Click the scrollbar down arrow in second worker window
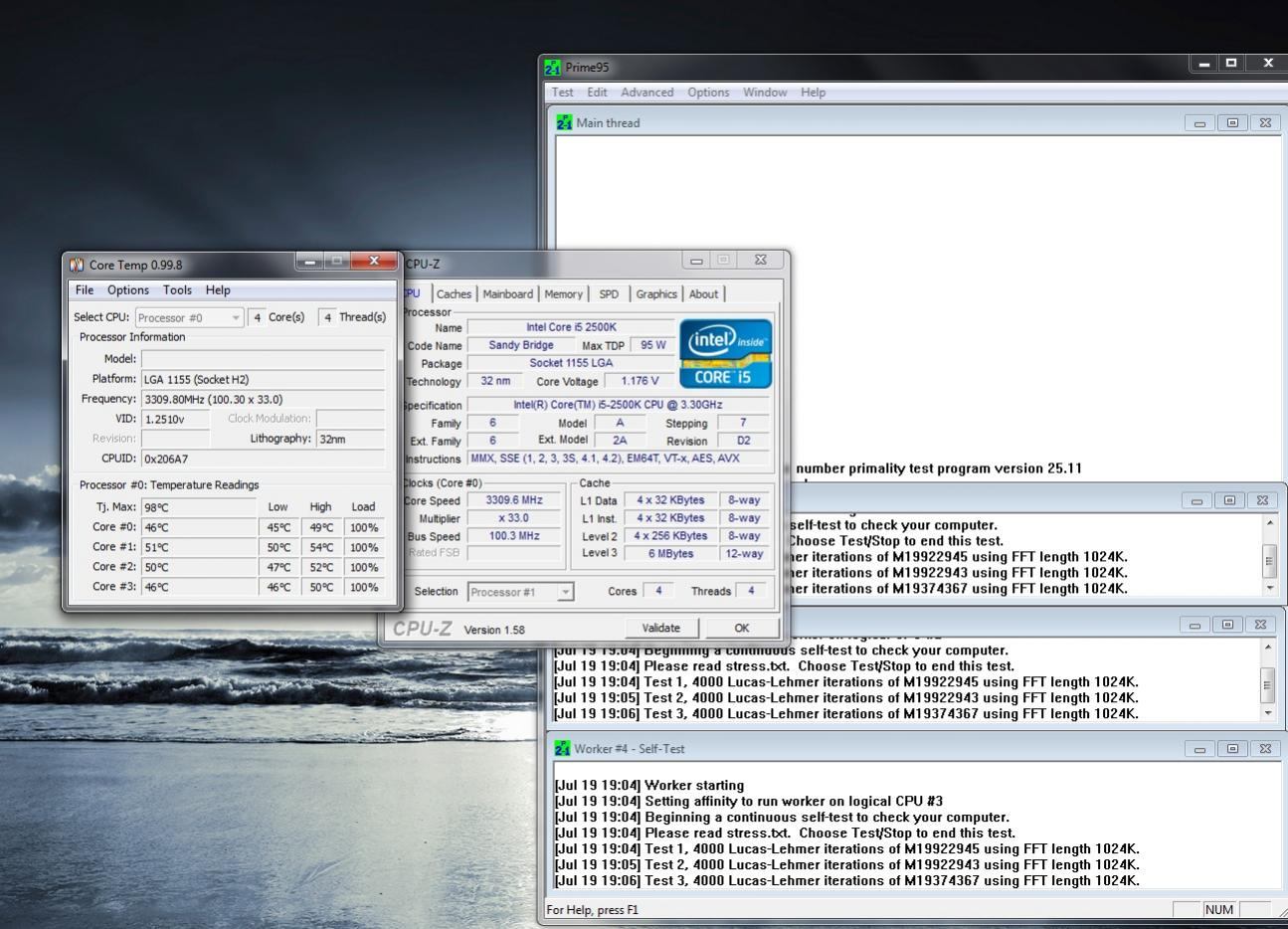 point(1269,588)
